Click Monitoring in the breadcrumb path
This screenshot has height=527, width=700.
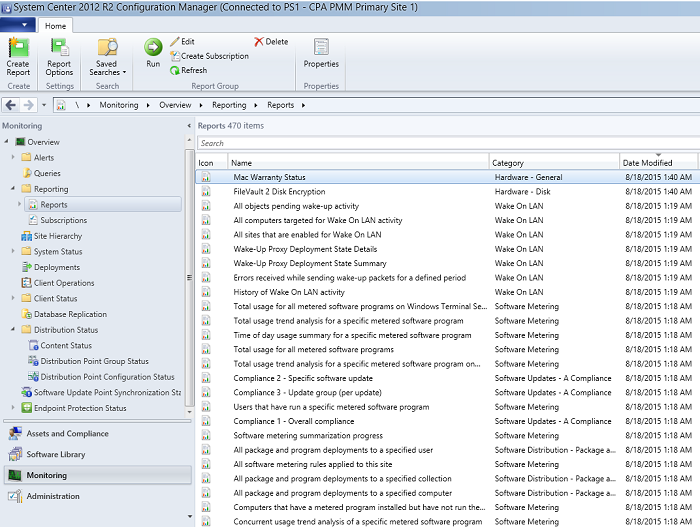tap(119, 105)
